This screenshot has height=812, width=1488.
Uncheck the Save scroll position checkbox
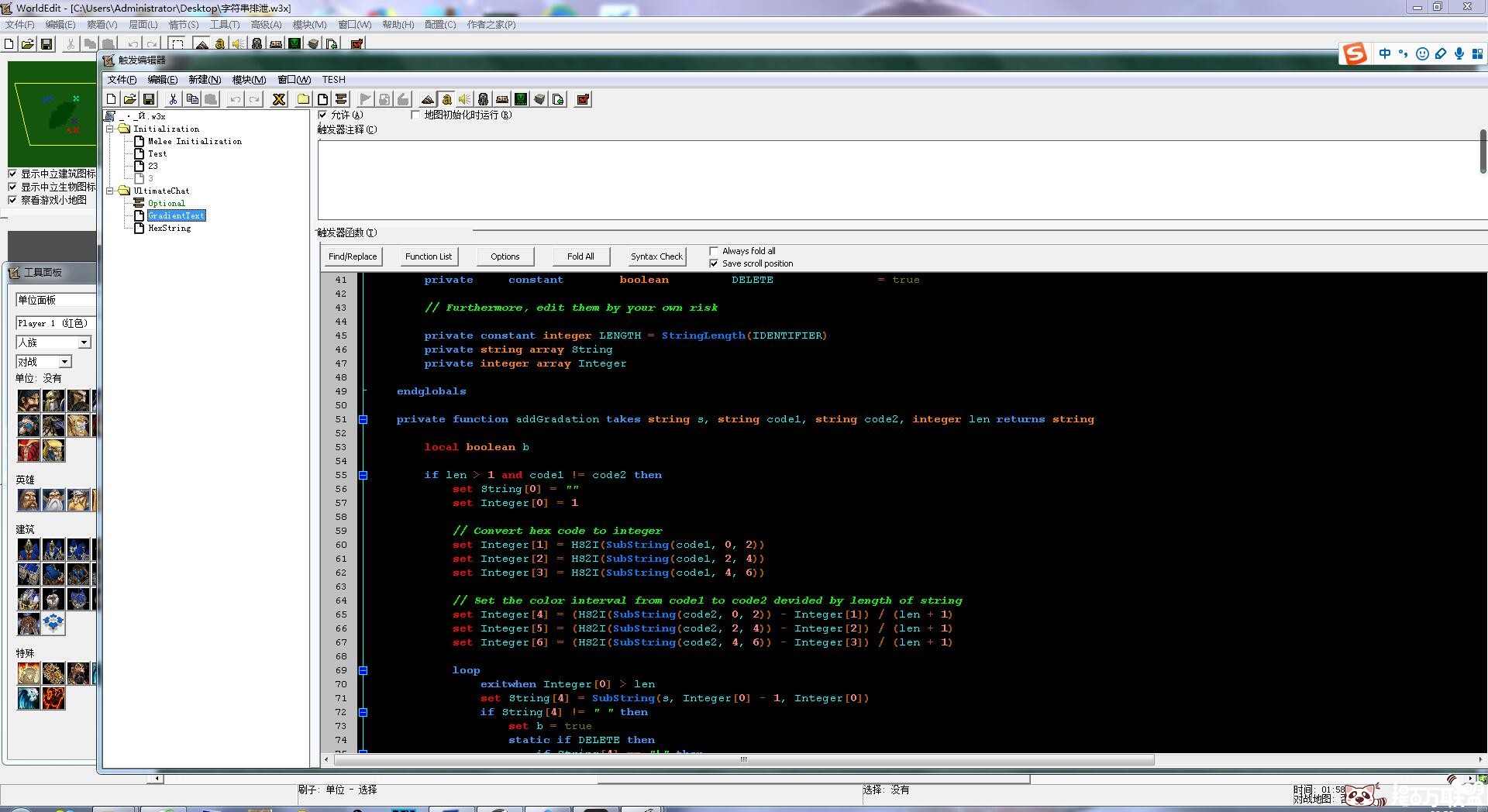coord(714,263)
